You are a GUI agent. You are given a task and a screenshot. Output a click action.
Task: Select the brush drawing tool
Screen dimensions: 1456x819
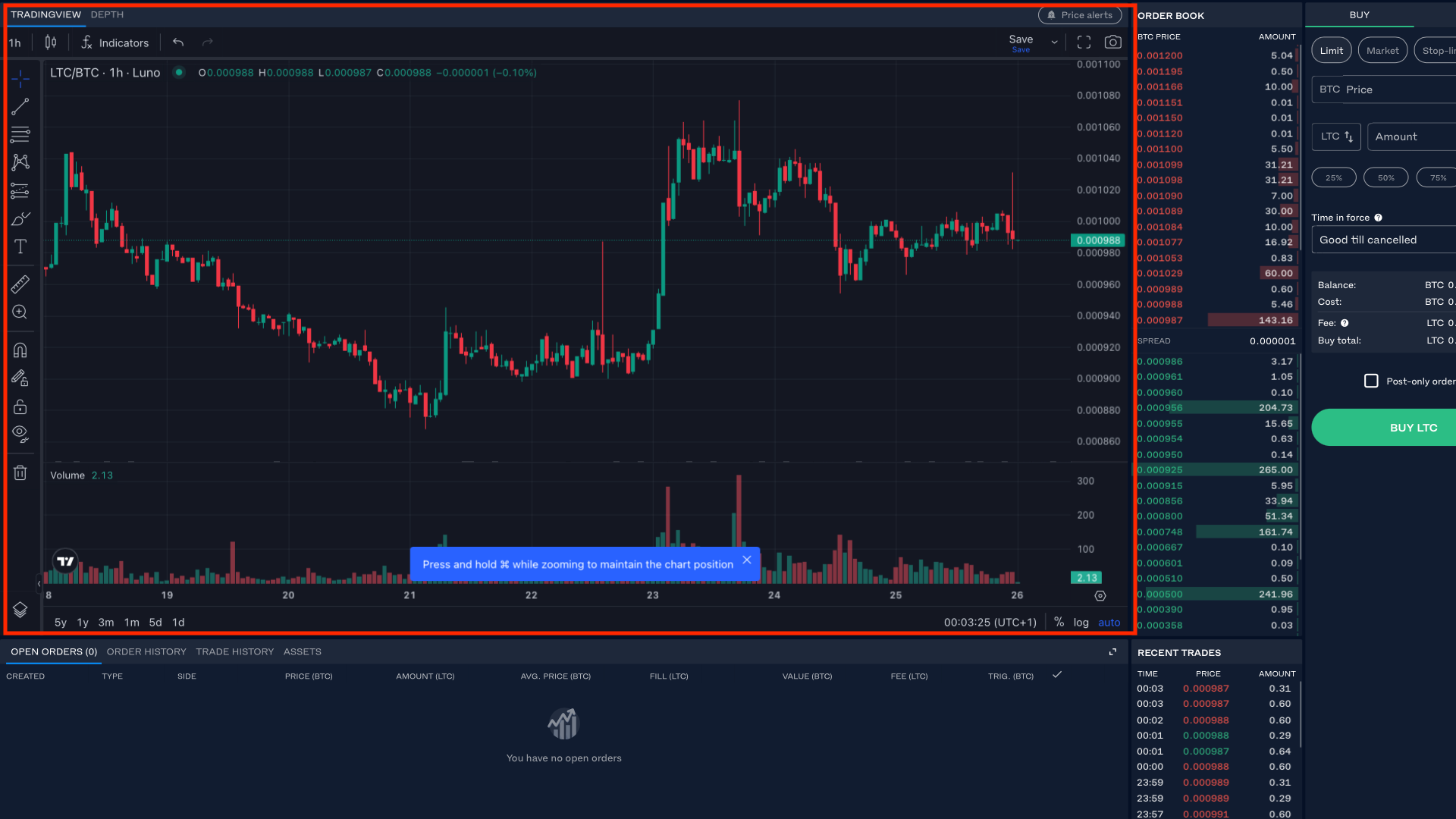click(20, 218)
